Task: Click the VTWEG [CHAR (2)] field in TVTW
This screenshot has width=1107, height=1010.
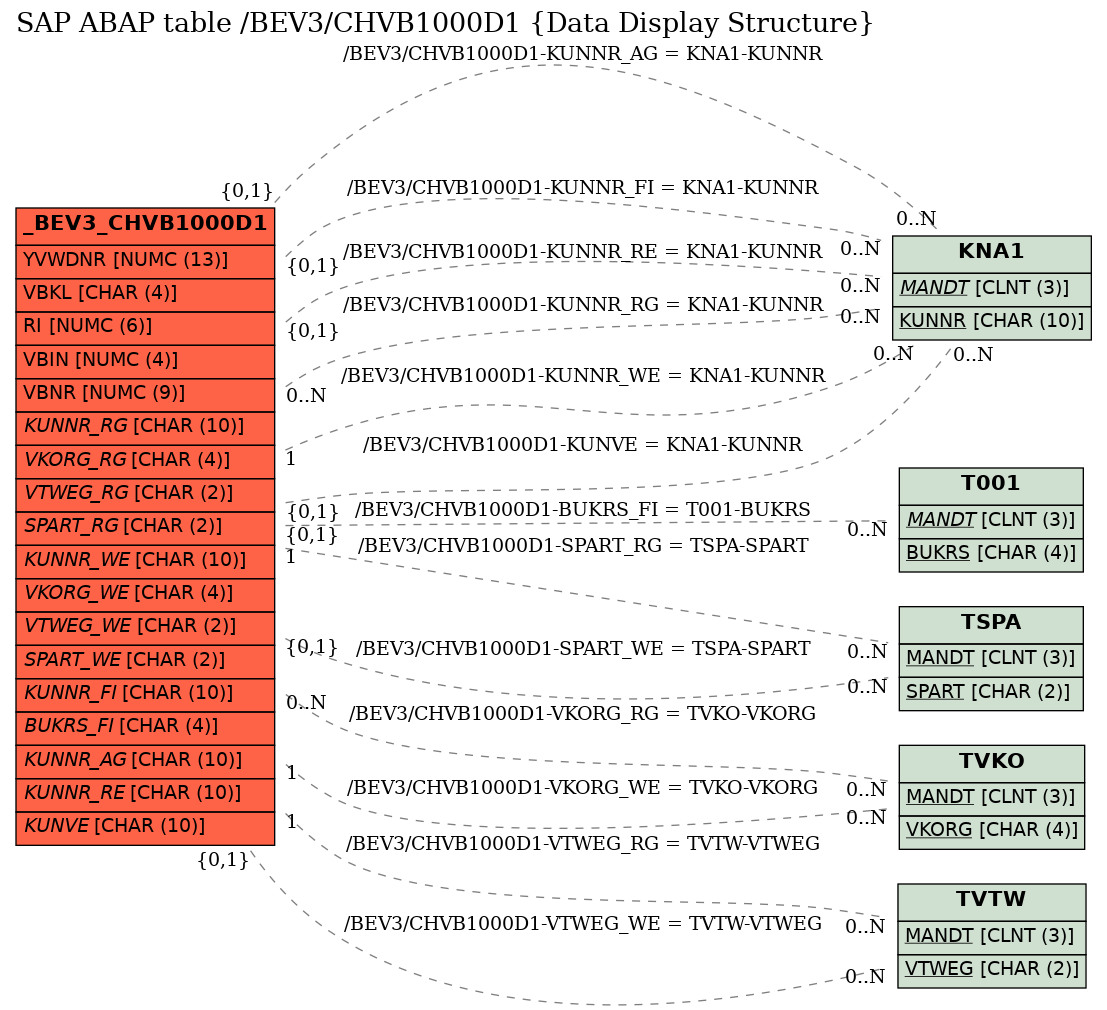Action: (991, 970)
